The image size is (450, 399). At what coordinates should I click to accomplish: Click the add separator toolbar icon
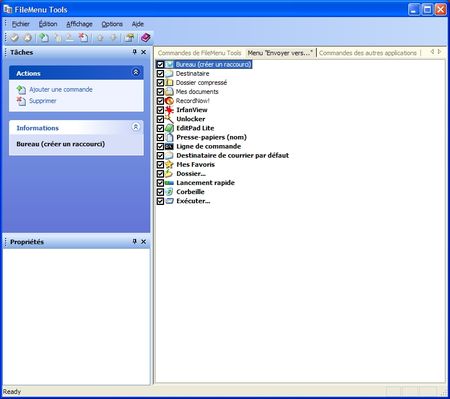[x=70, y=38]
